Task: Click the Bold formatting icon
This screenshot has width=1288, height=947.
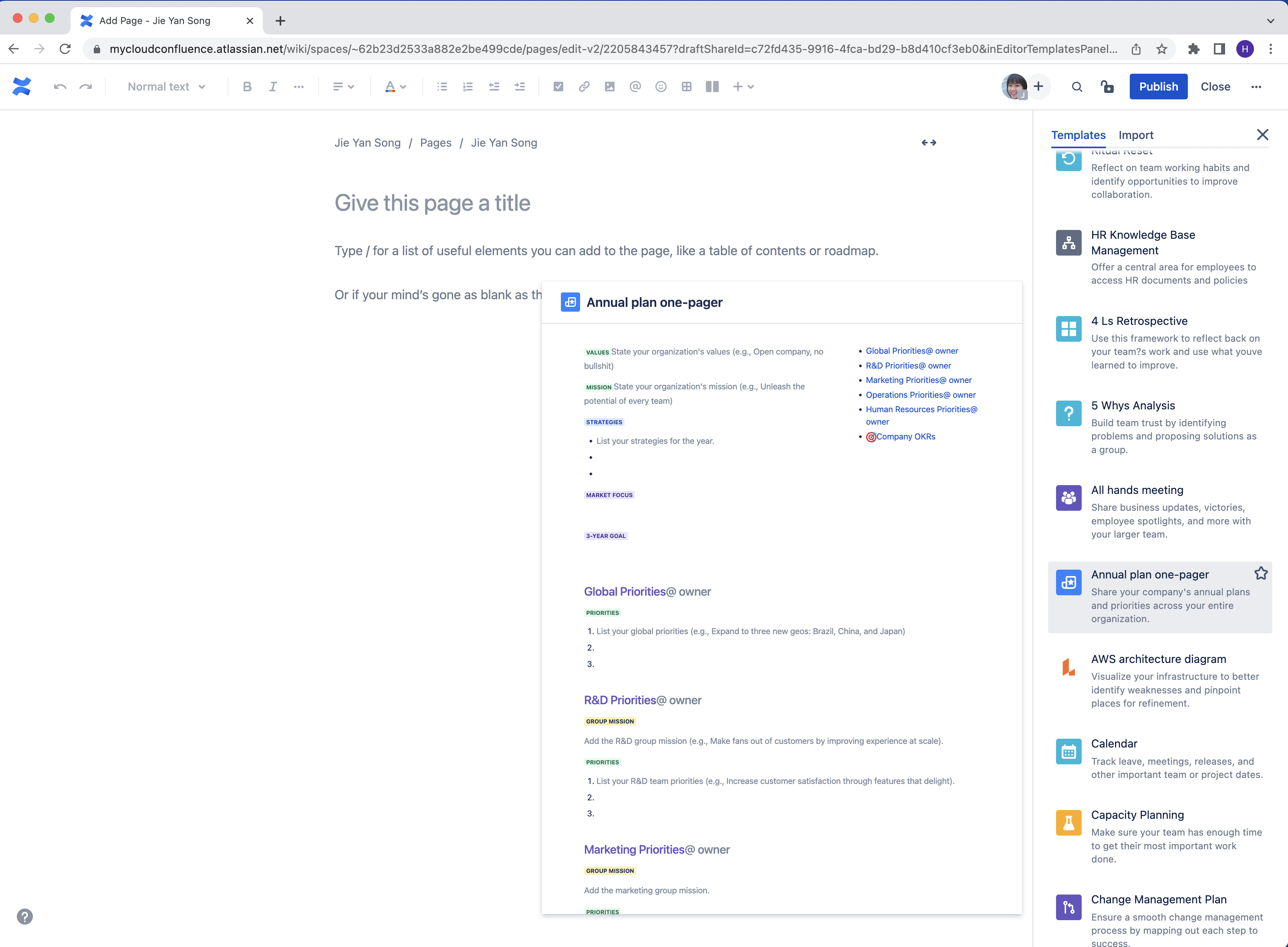Action: (x=247, y=87)
